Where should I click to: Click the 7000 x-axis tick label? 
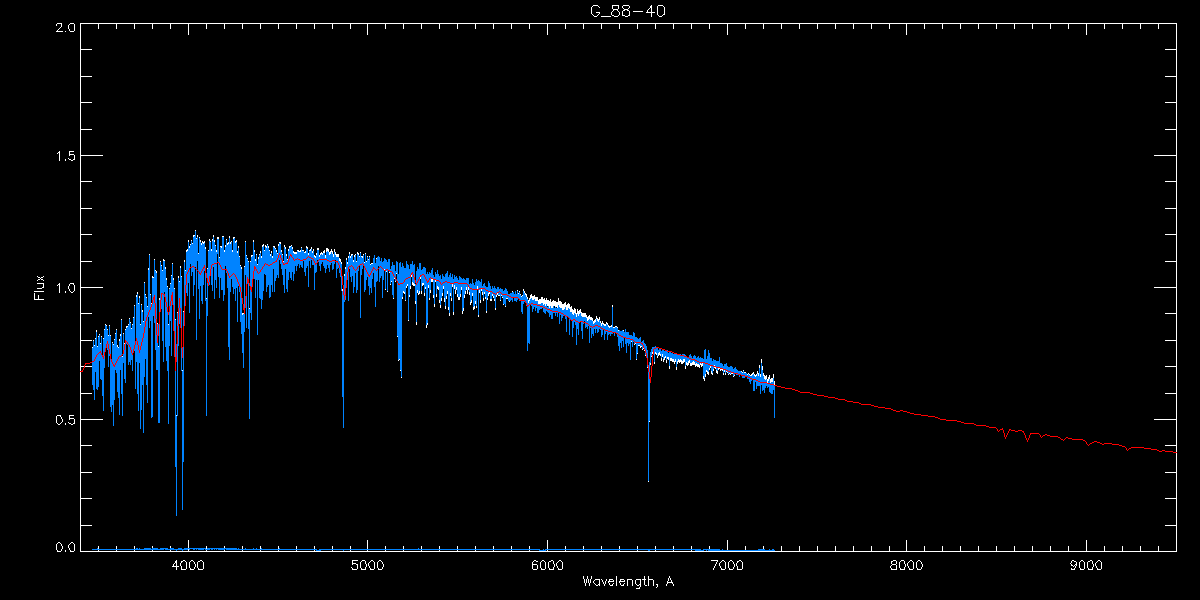click(x=727, y=565)
